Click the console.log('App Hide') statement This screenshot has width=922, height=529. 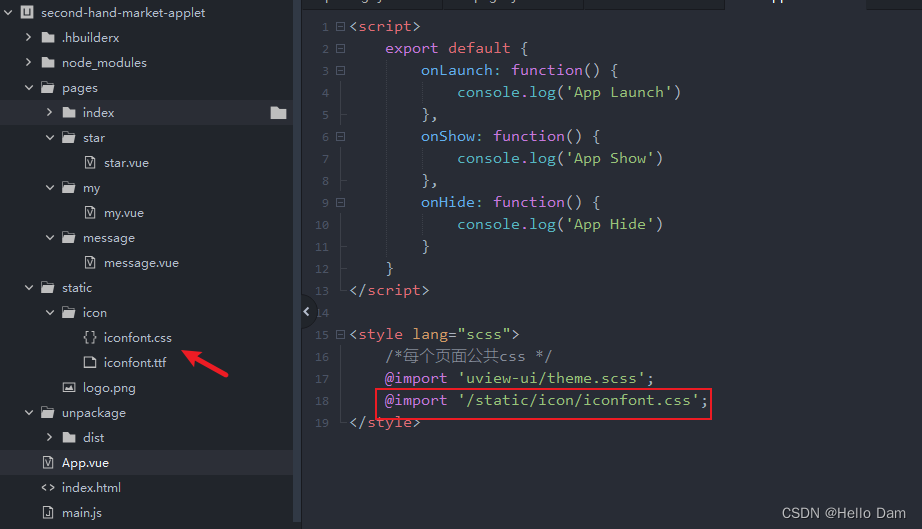coord(560,224)
